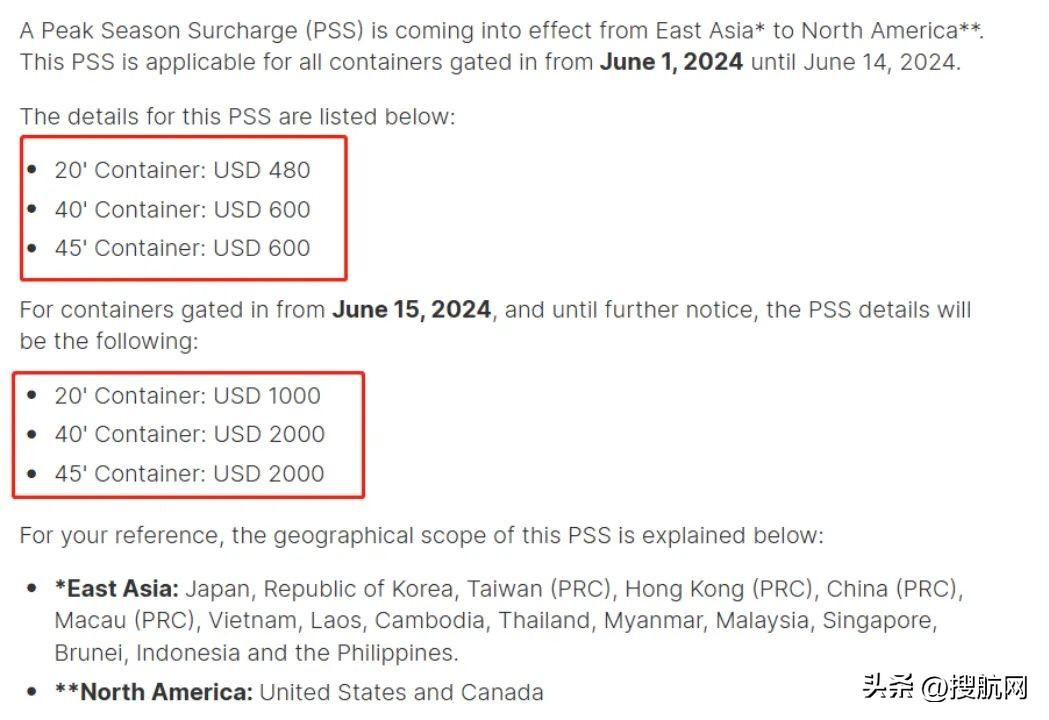Click the 40' Container: USD 600 line
The height and width of the screenshot is (720, 1049).
point(182,209)
